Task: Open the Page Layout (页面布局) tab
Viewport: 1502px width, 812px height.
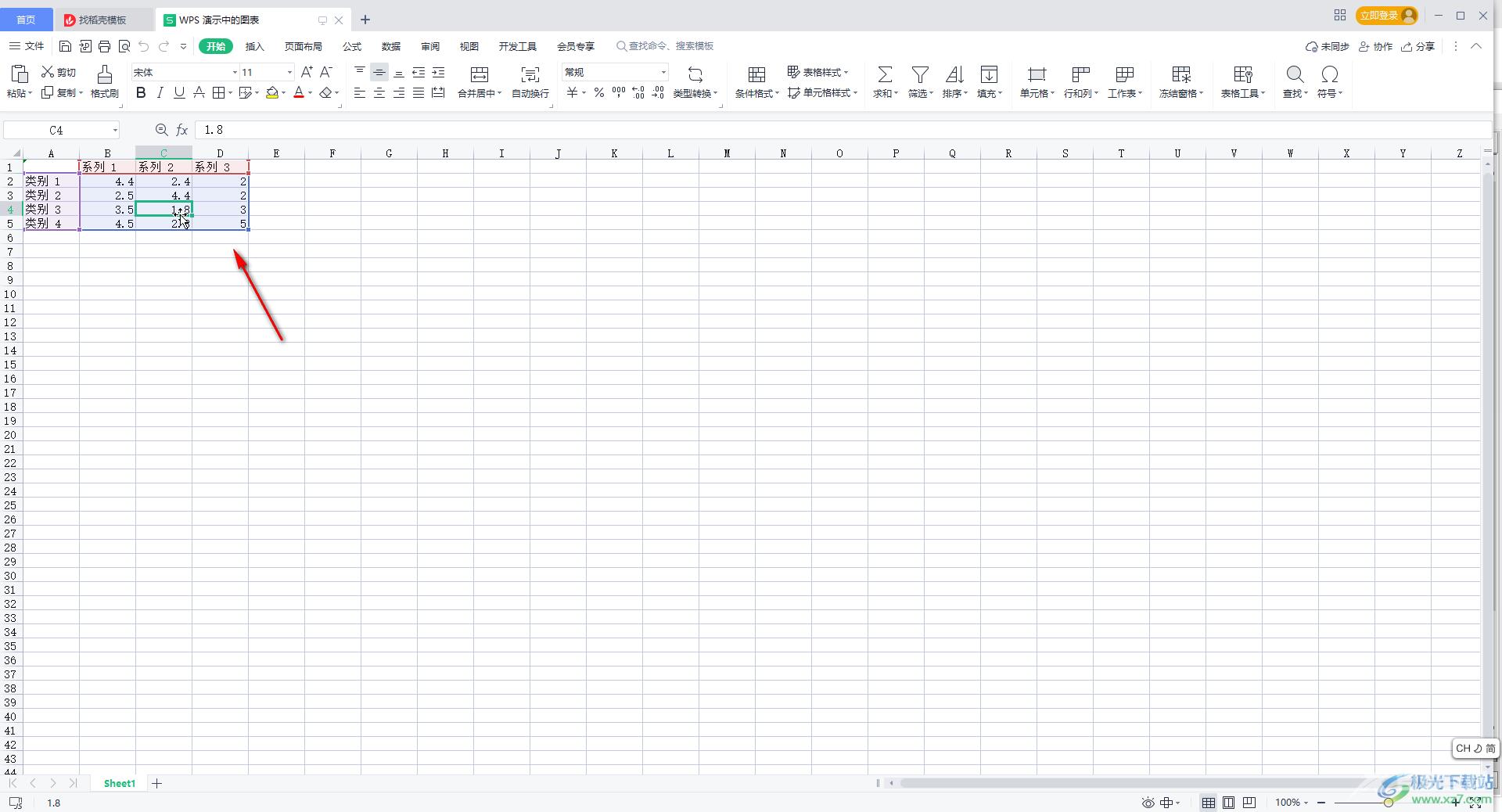Action: 304,46
